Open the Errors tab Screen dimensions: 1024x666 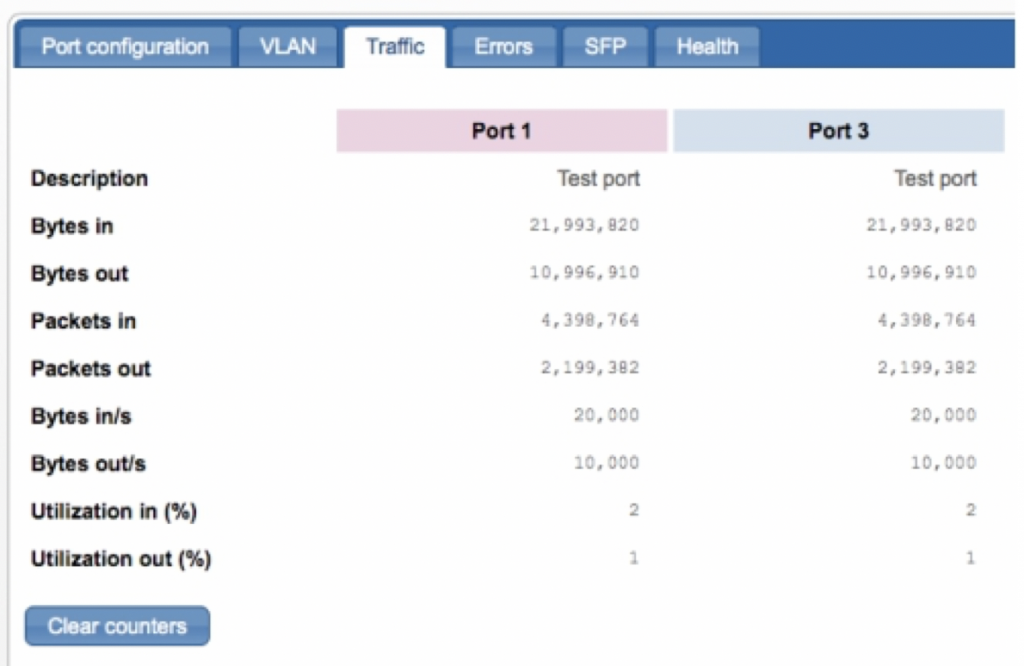pos(504,47)
